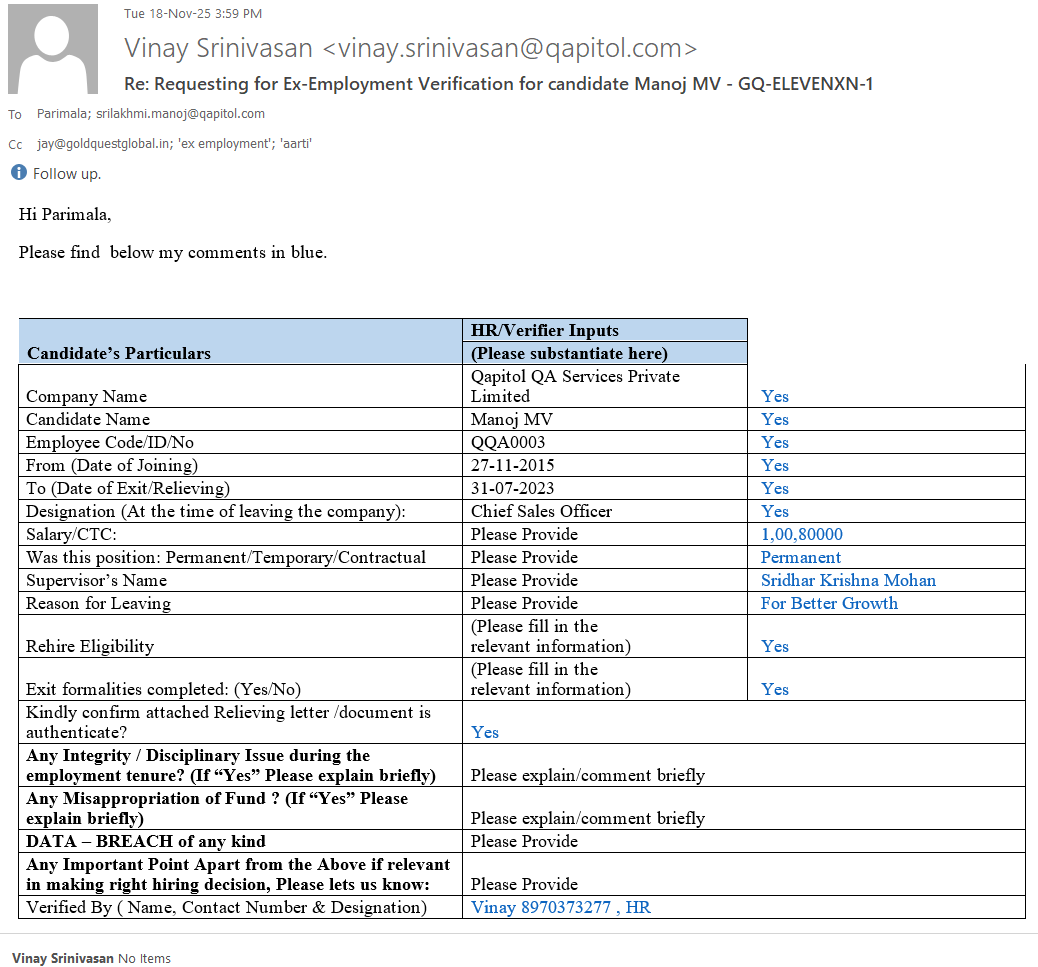
Task: Click 'Any Misappropriation of Fund' cell
Action: (241, 808)
